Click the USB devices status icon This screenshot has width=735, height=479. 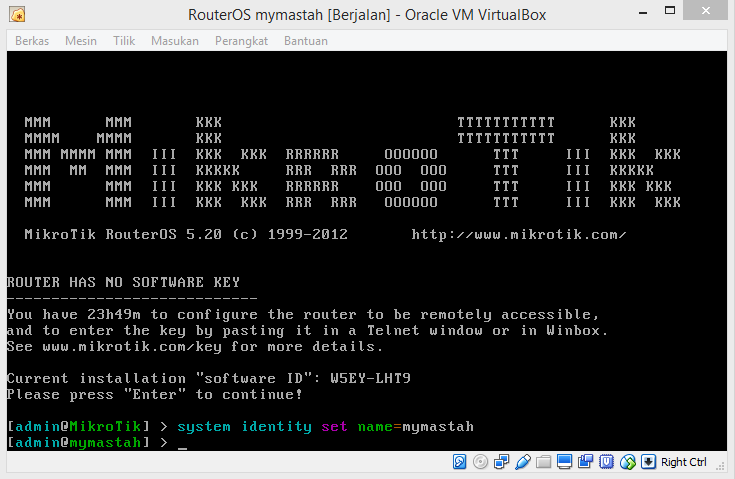click(x=522, y=462)
